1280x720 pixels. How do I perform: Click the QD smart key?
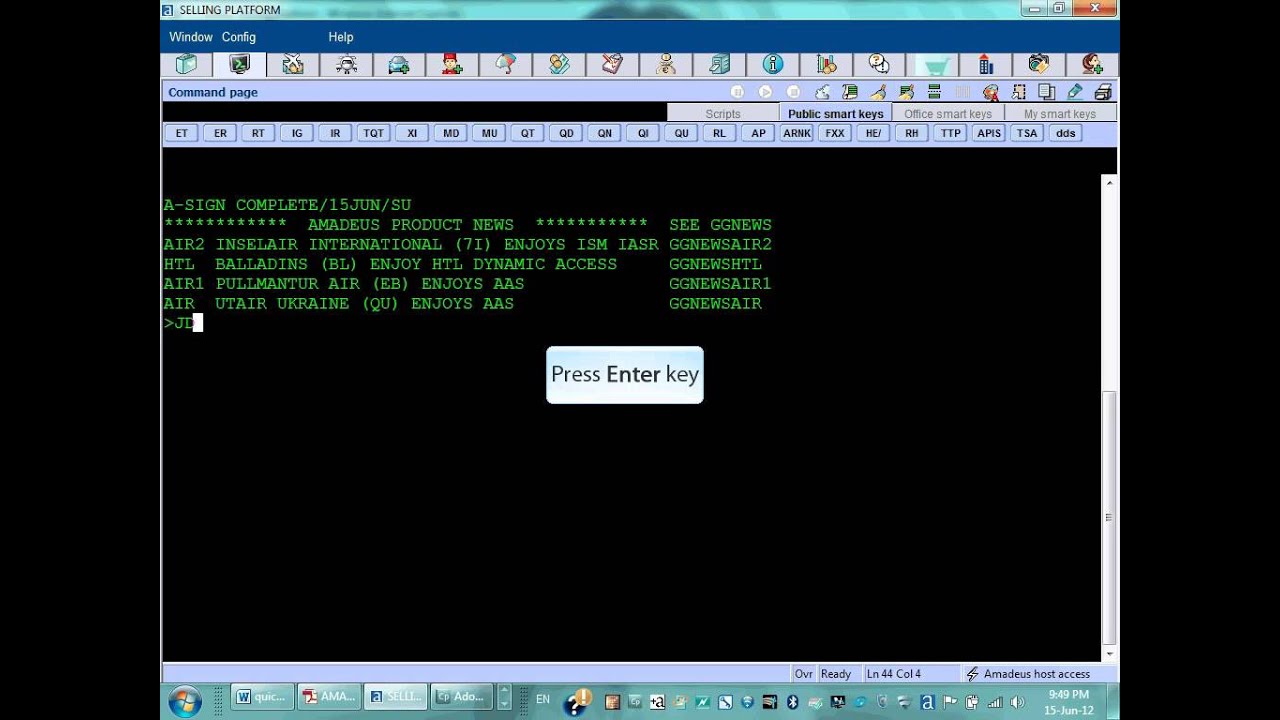click(566, 133)
